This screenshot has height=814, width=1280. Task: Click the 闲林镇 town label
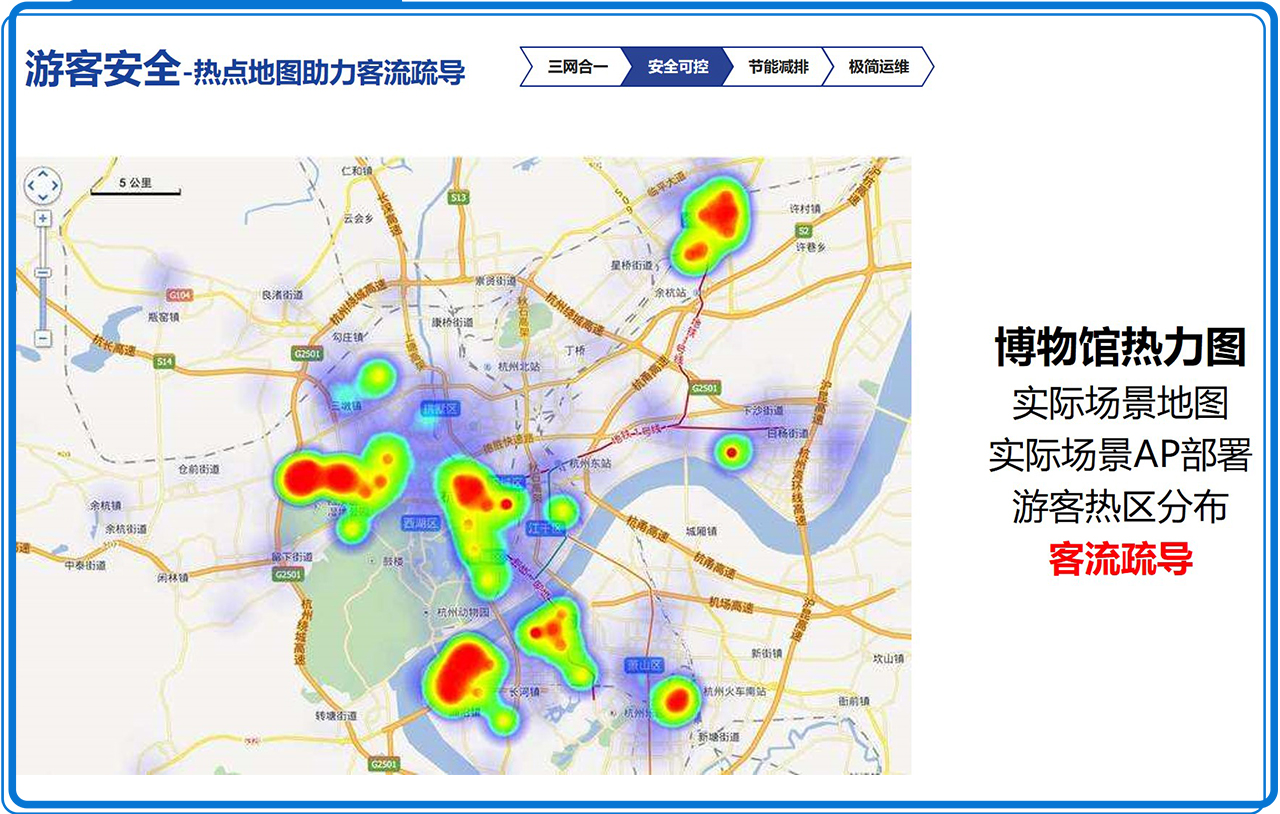coord(174,577)
